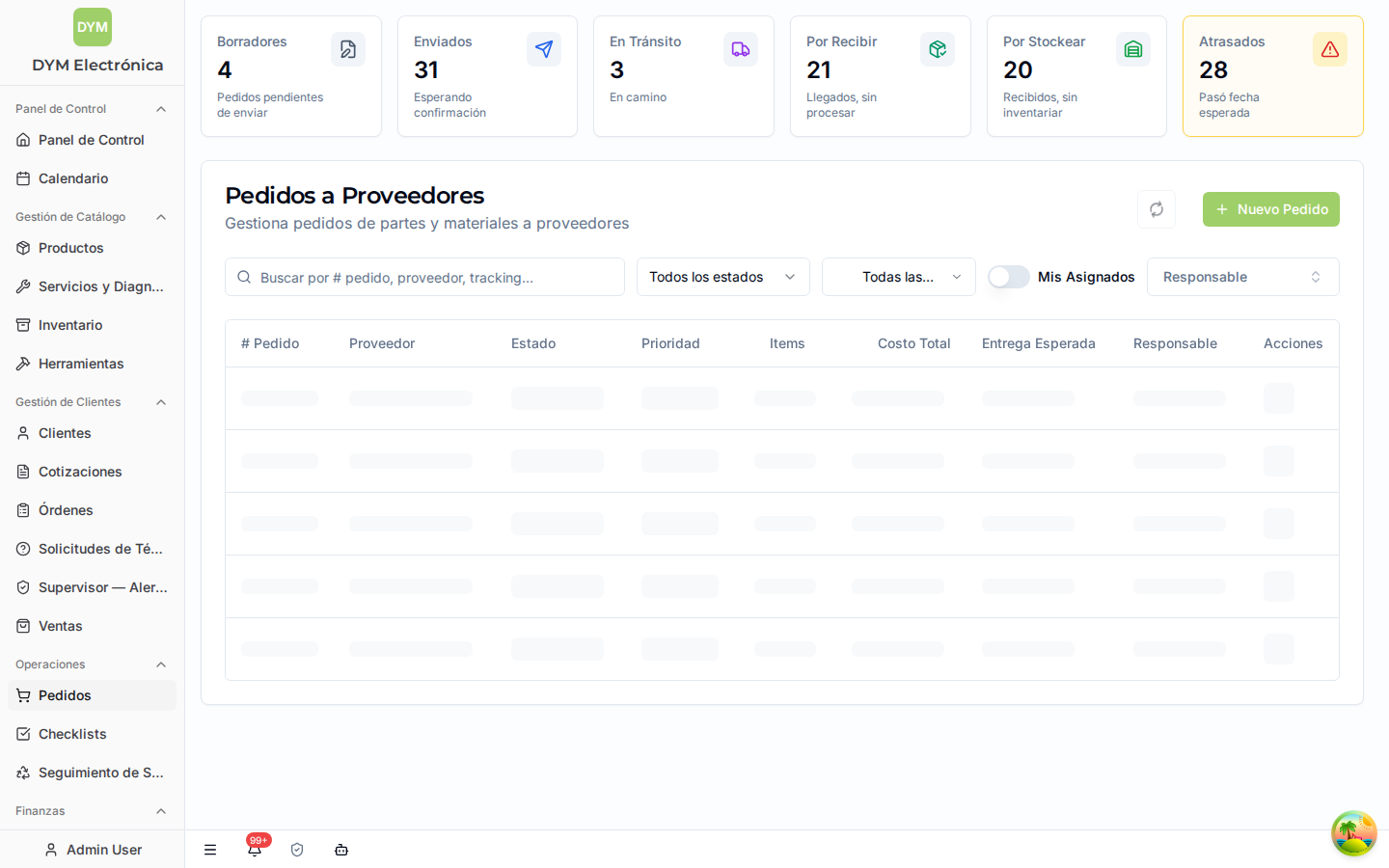The image size is (1389, 868).
Task: Click the Atrasados warning triangle icon
Action: click(1329, 49)
